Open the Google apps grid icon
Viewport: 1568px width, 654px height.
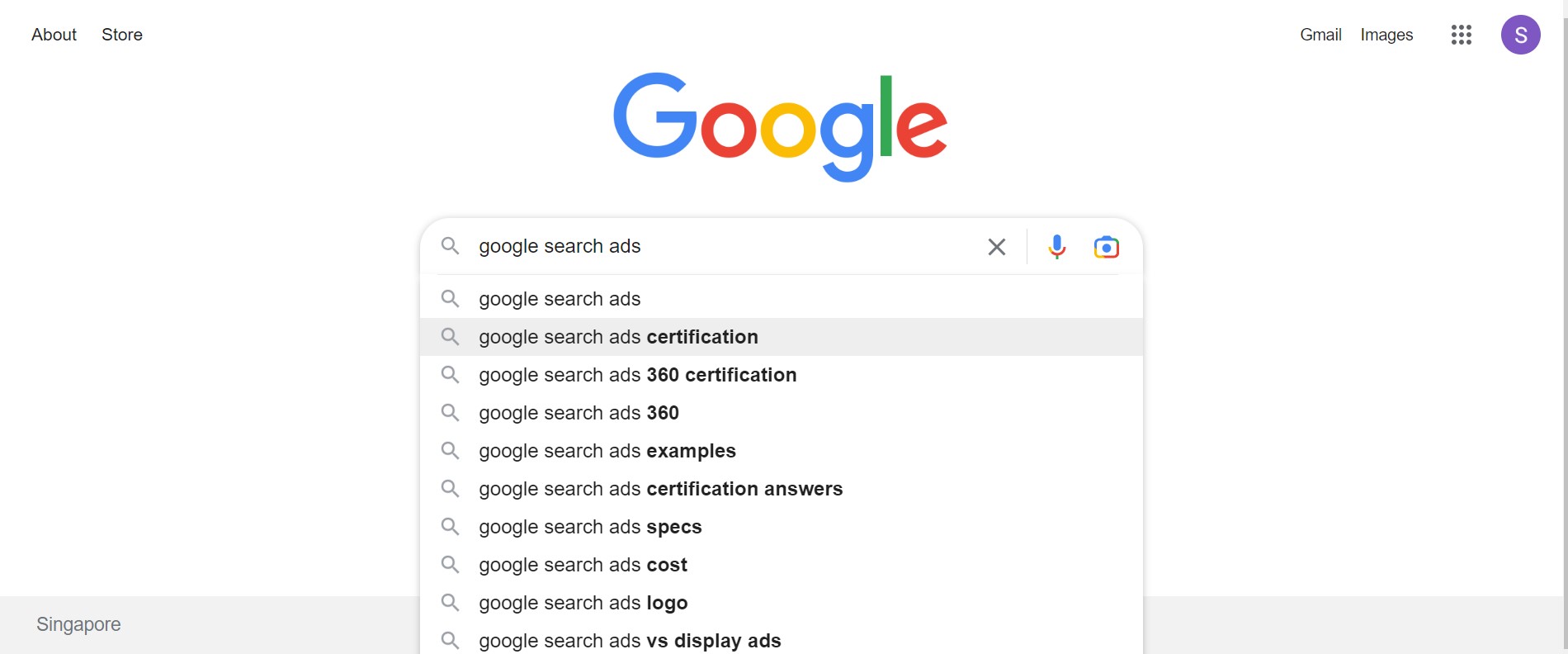click(x=1462, y=35)
